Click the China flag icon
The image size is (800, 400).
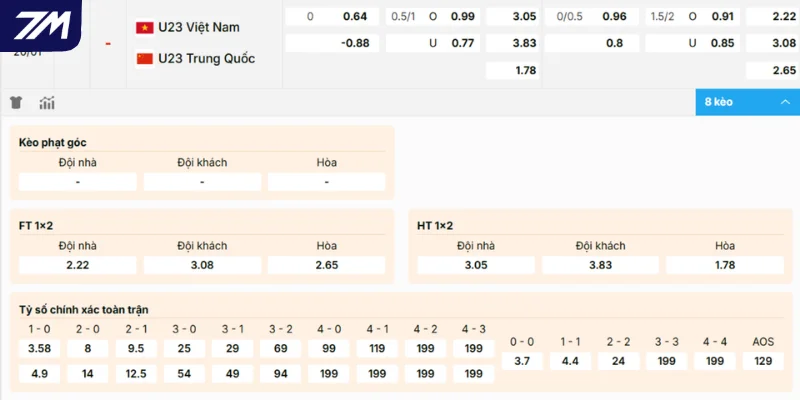pyautogui.click(x=144, y=58)
